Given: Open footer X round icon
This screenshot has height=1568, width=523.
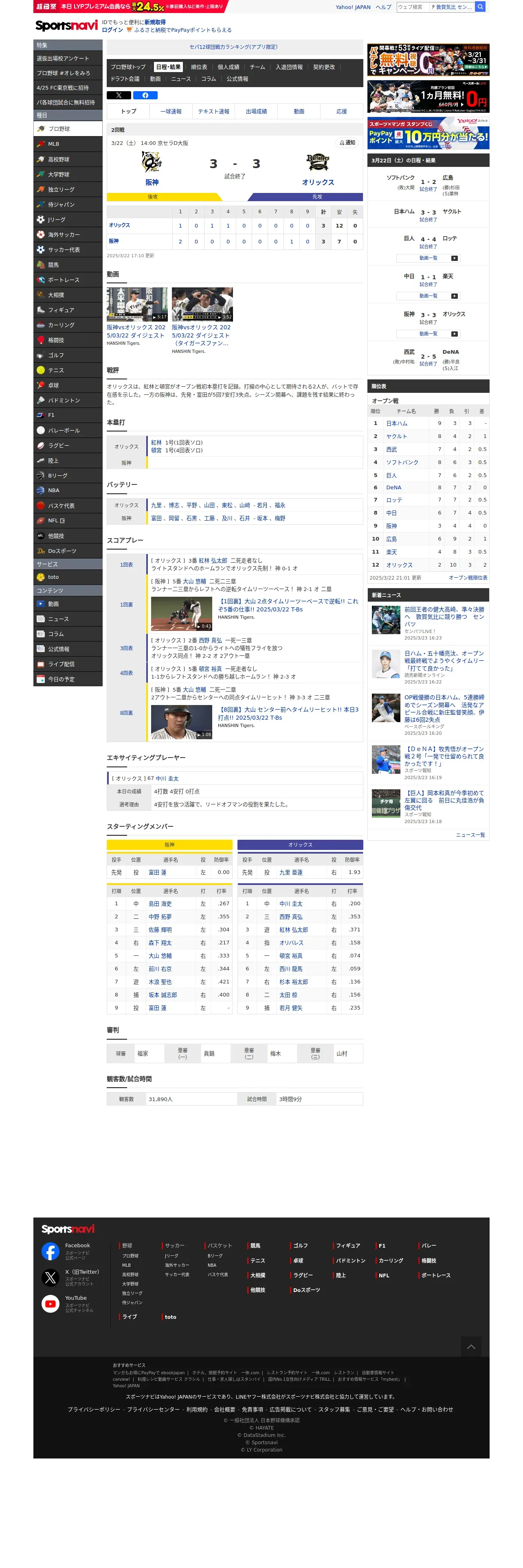Looking at the screenshot, I should 51,1277.
